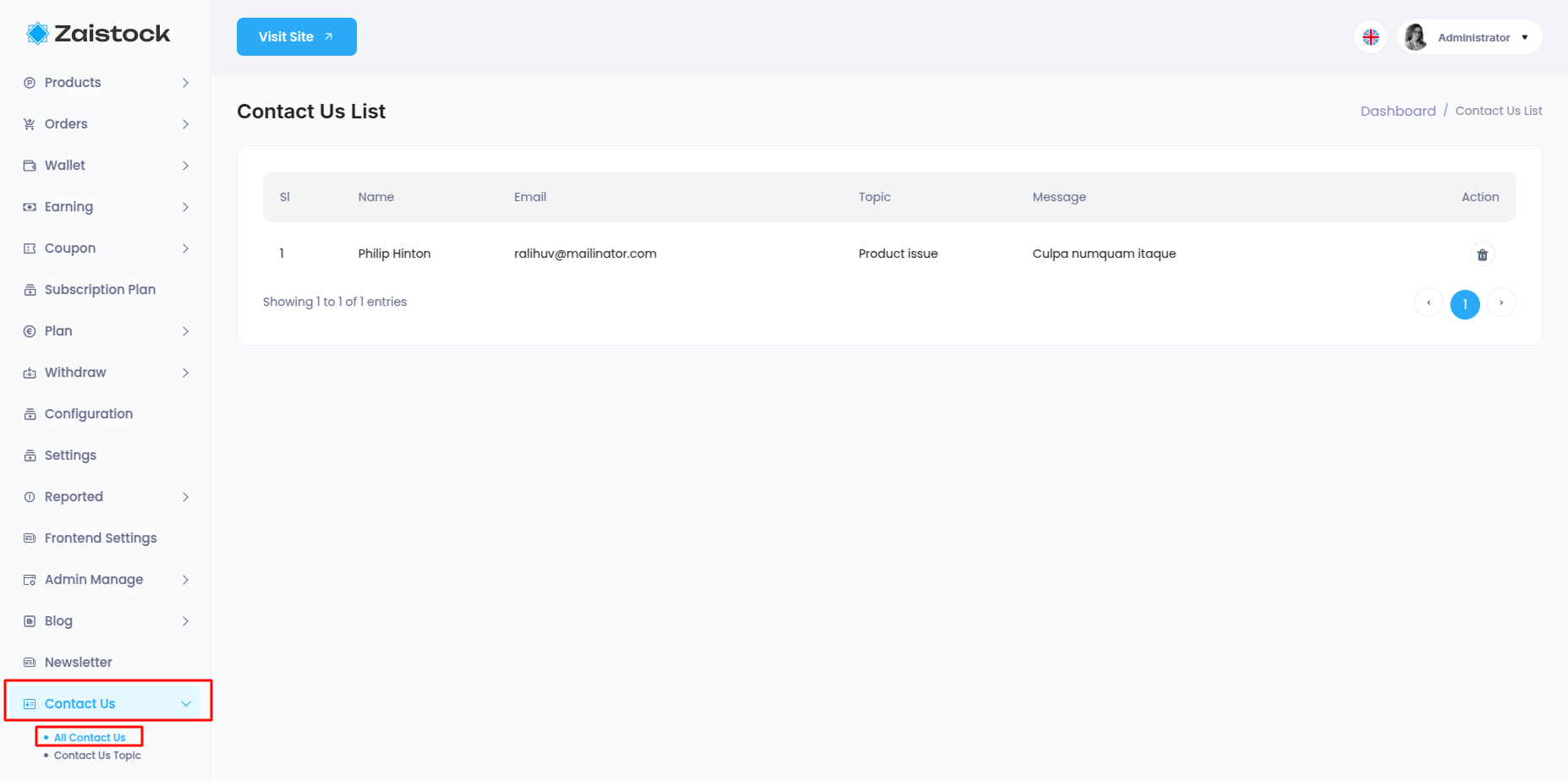Viewport: 1568px width, 781px height.
Task: Open language selector flag icon
Action: (x=1371, y=37)
